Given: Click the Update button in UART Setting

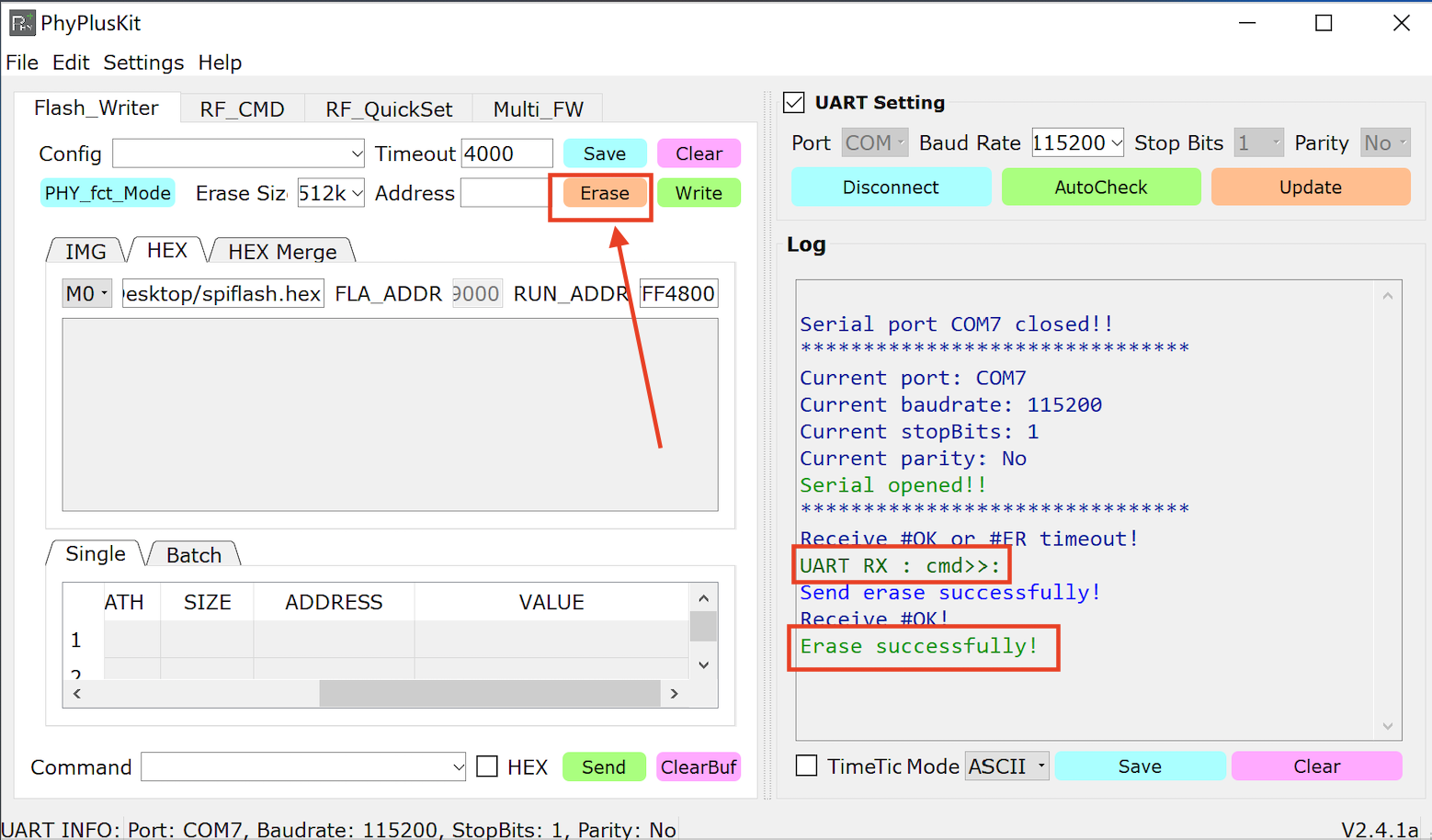Looking at the screenshot, I should pyautogui.click(x=1311, y=187).
